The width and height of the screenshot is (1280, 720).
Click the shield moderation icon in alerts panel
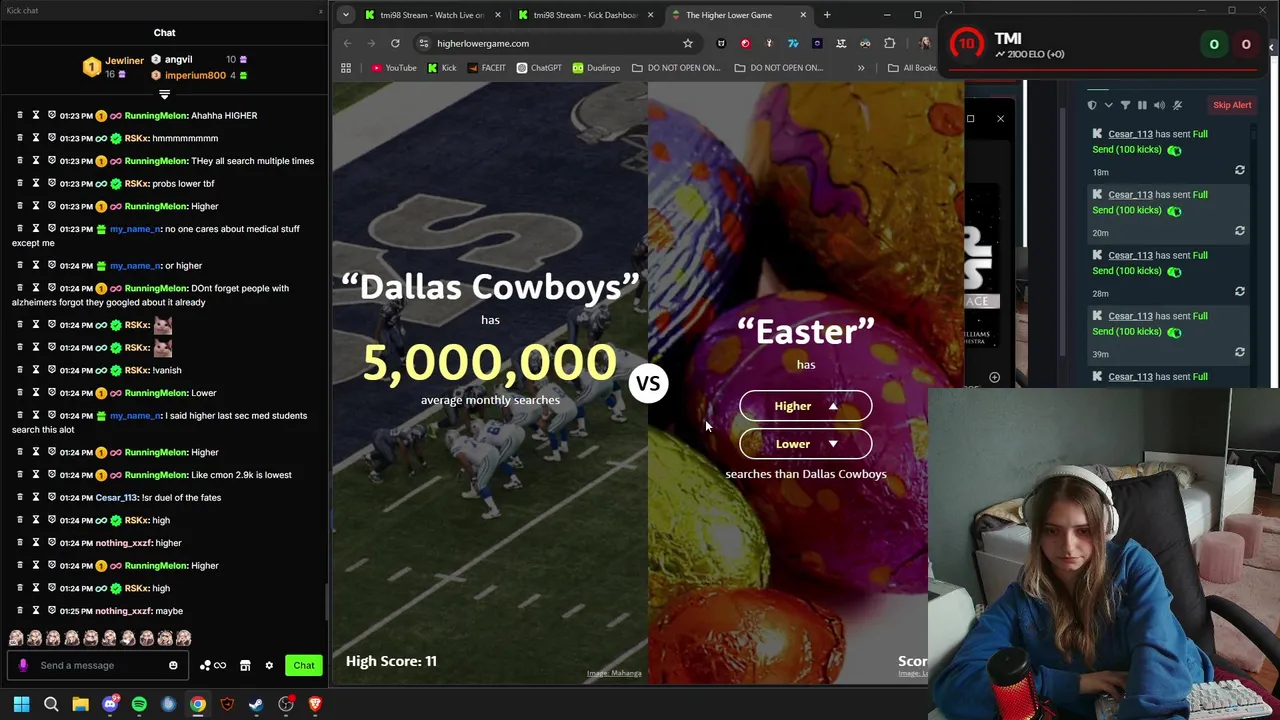point(1092,105)
